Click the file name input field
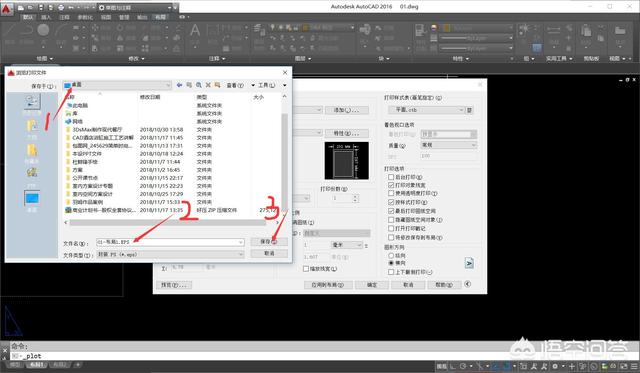Viewport: 640px width, 373px height. click(x=170, y=242)
